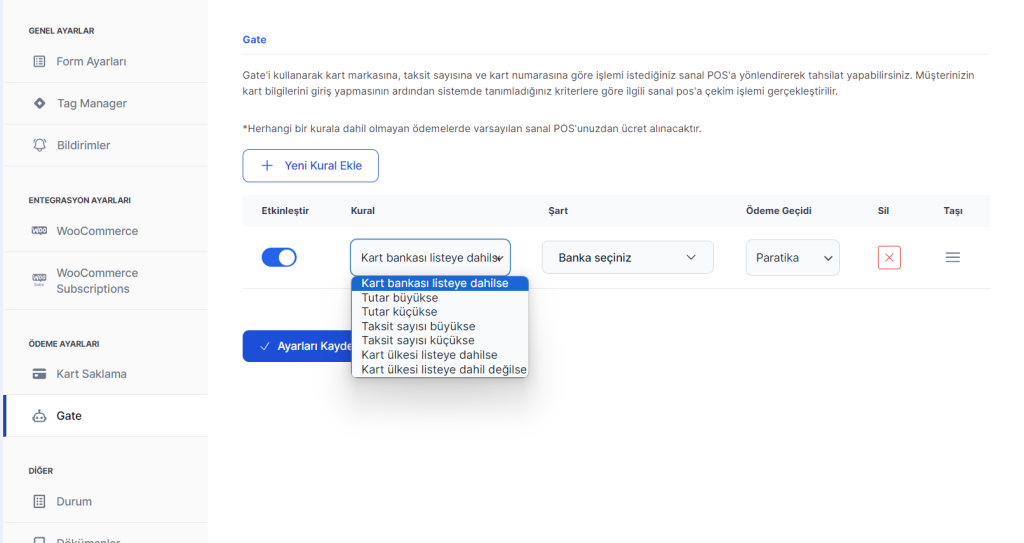The width and height of the screenshot is (1024, 543).
Task: Select the Tutar büyükse option
Action: pyautogui.click(x=400, y=298)
